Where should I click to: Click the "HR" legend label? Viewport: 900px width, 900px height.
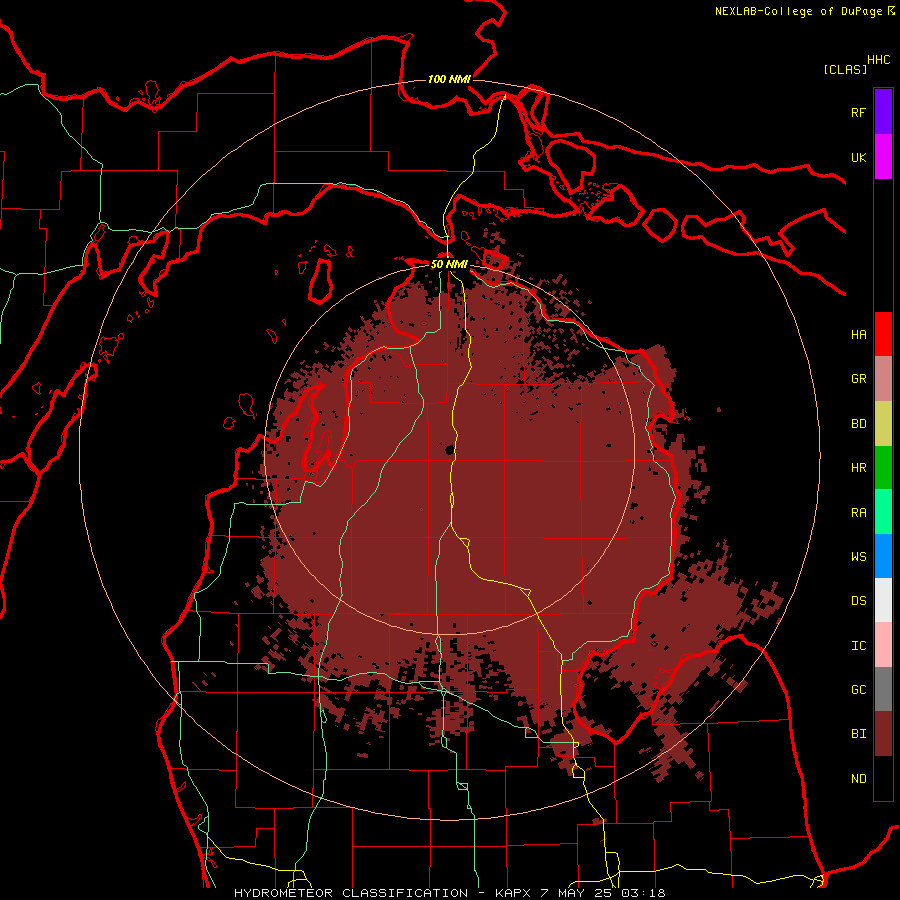pos(858,468)
